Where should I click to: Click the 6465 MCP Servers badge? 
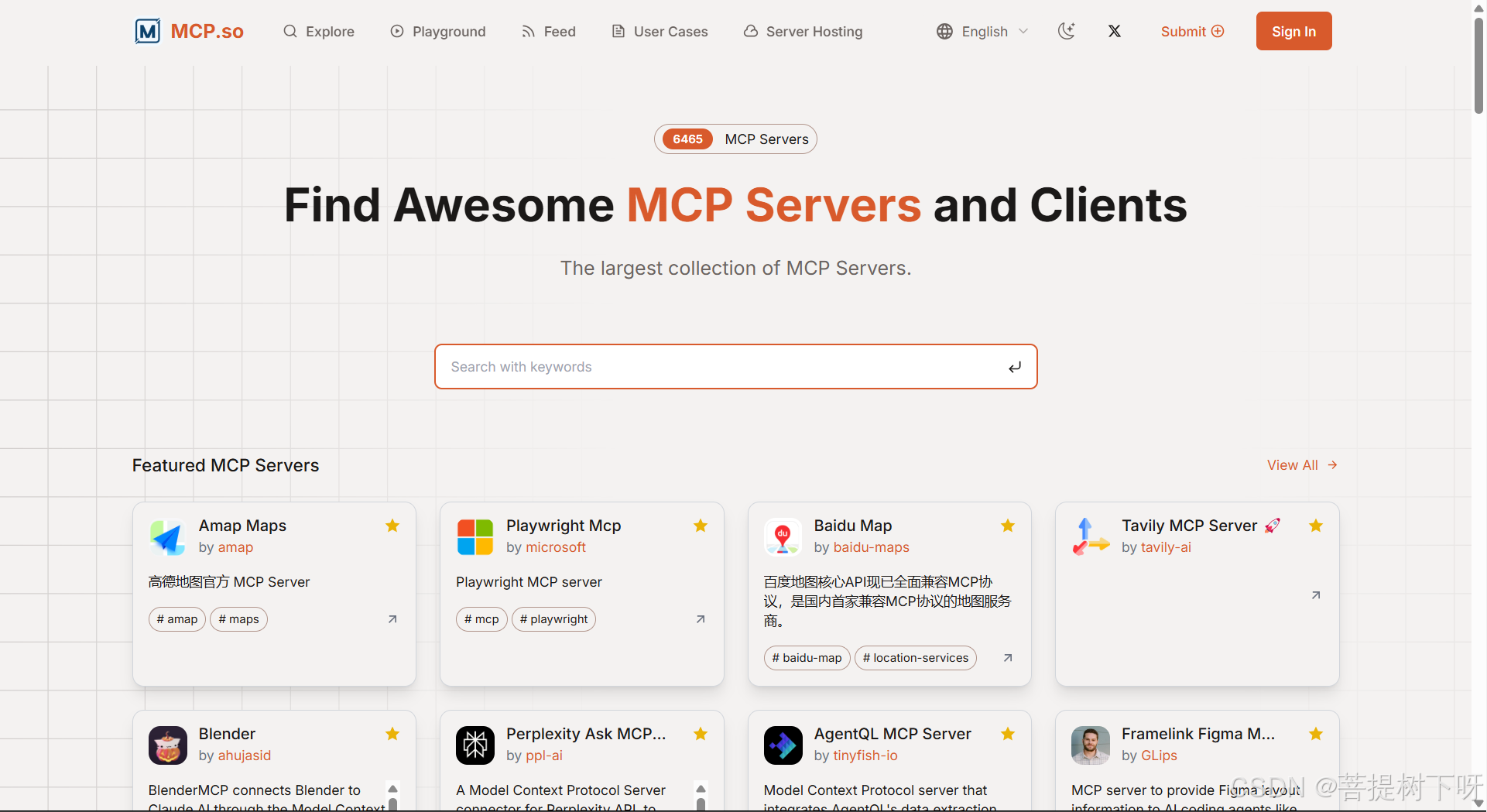coord(735,139)
